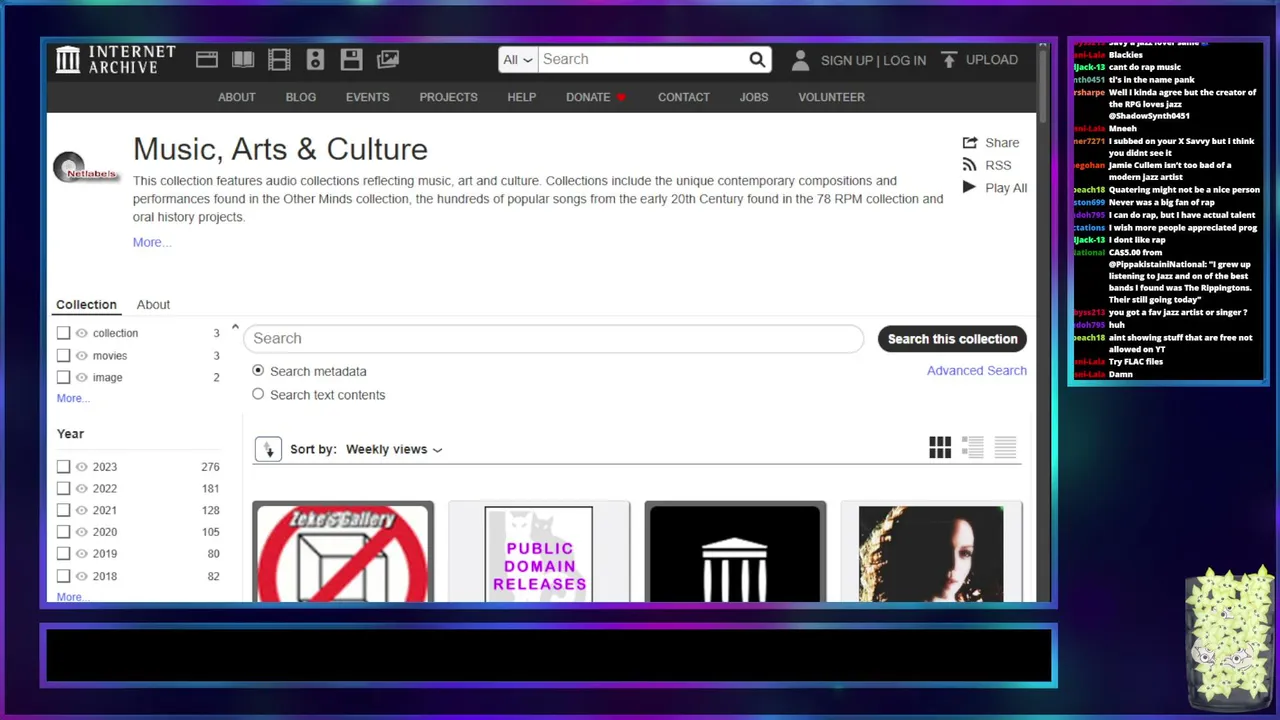
Task: Open the Volunteer menu item
Action: (x=831, y=97)
